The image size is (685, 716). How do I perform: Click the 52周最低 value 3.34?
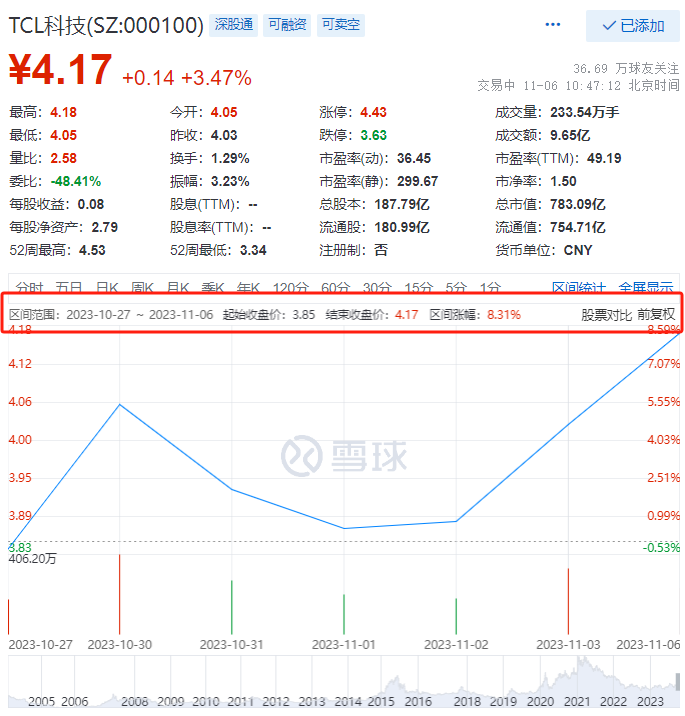253,250
